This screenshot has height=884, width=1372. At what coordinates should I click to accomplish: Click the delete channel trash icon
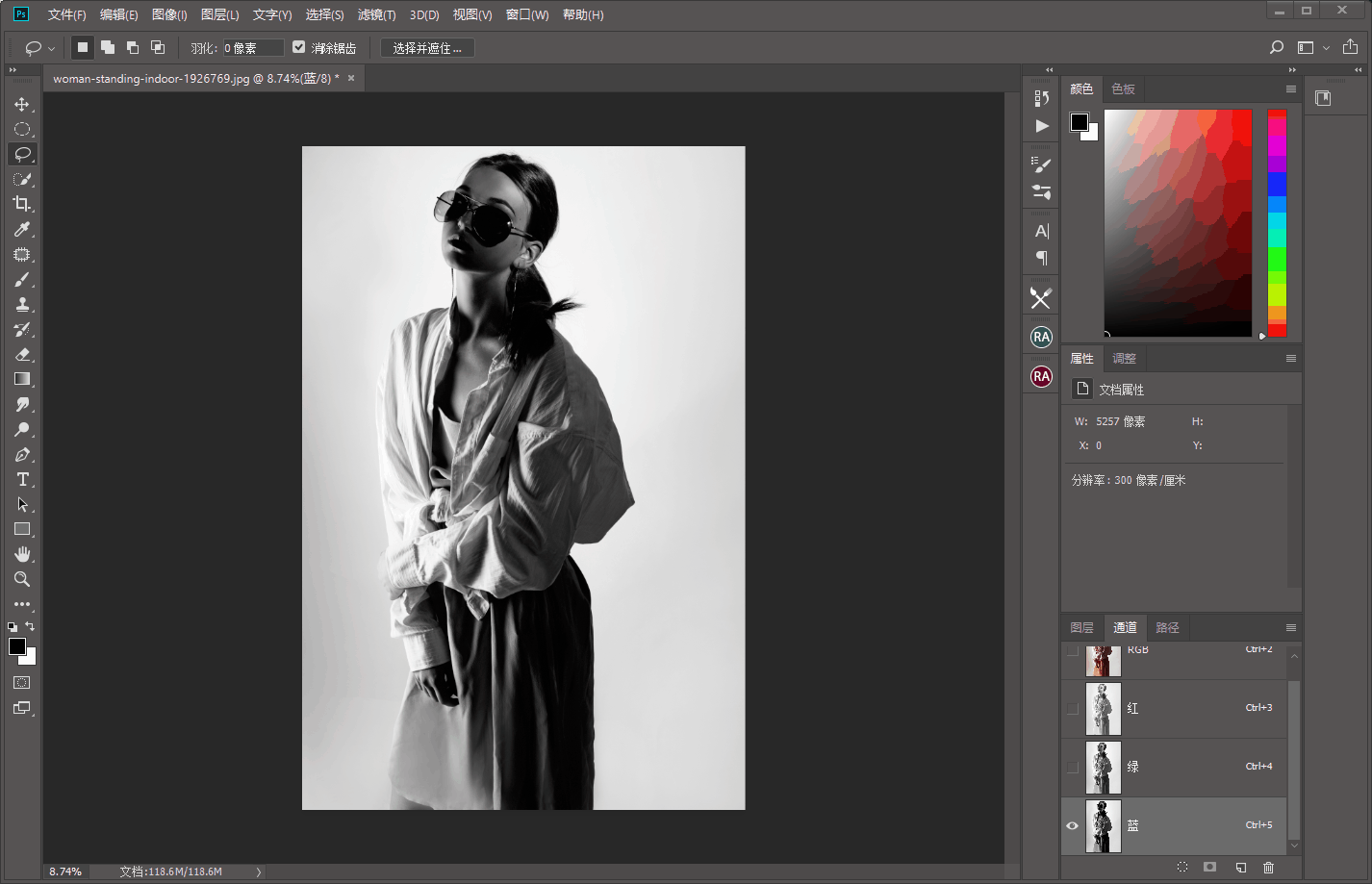(1268, 868)
